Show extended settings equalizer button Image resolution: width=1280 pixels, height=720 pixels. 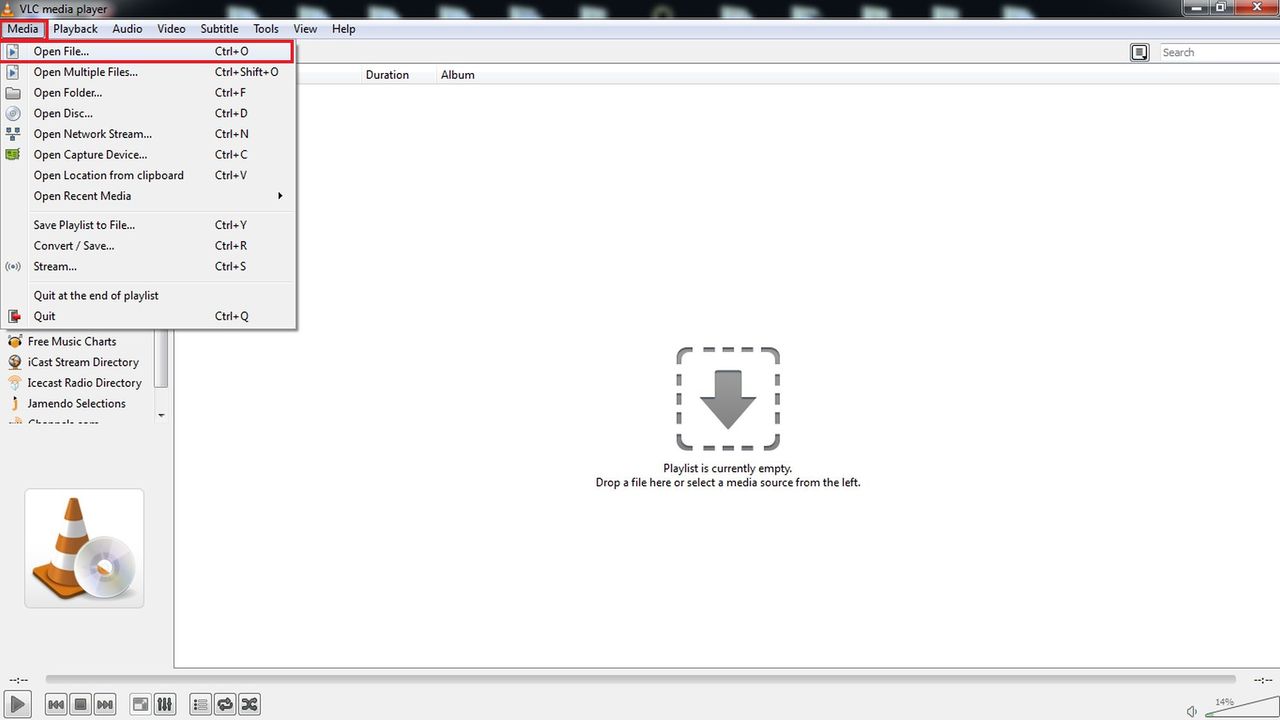pyautogui.click(x=165, y=705)
